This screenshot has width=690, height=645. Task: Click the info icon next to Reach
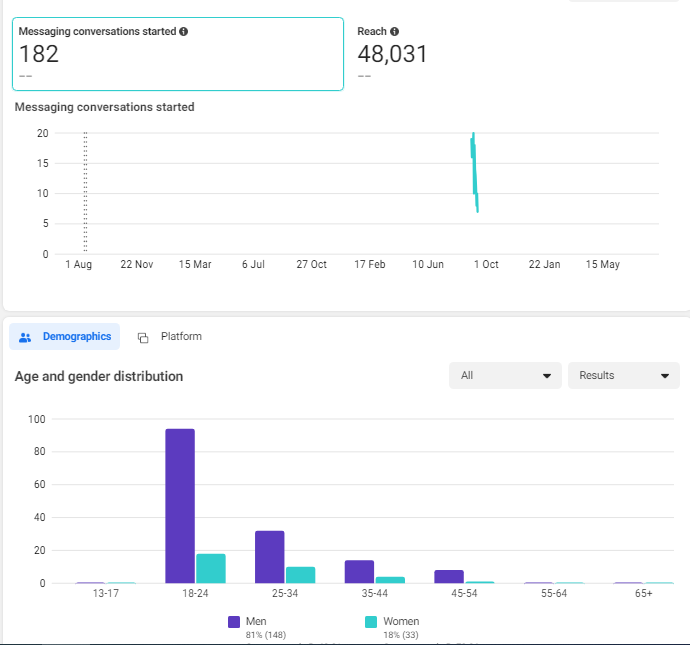(395, 32)
